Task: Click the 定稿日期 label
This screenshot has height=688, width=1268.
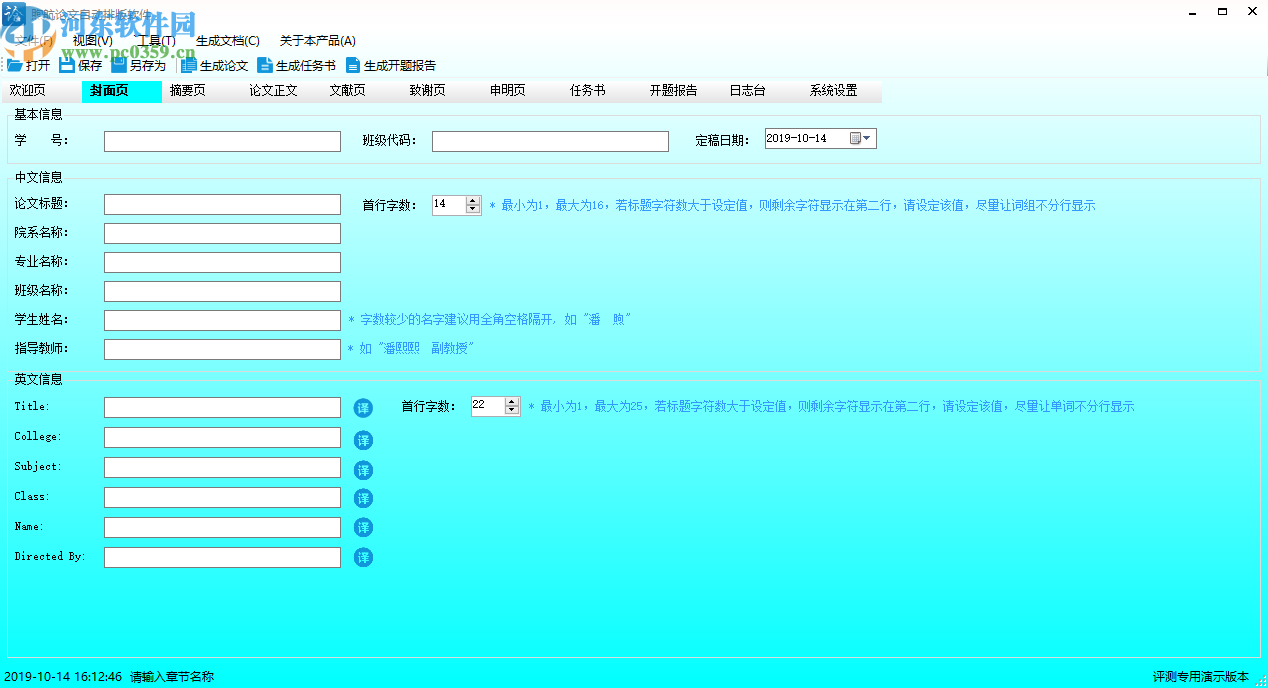Action: tap(722, 141)
